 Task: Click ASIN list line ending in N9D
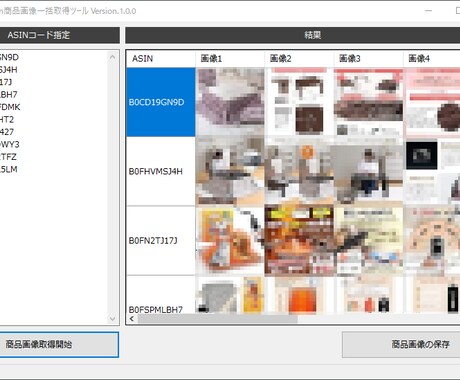pyautogui.click(x=9, y=57)
